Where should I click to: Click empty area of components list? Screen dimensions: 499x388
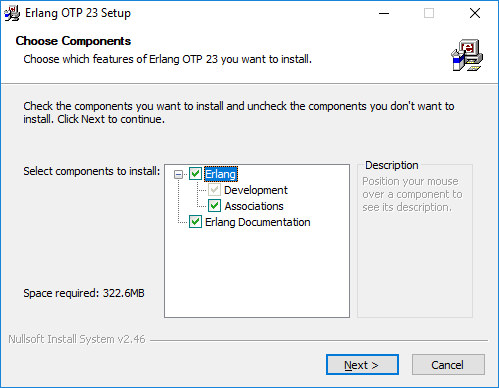click(257, 273)
